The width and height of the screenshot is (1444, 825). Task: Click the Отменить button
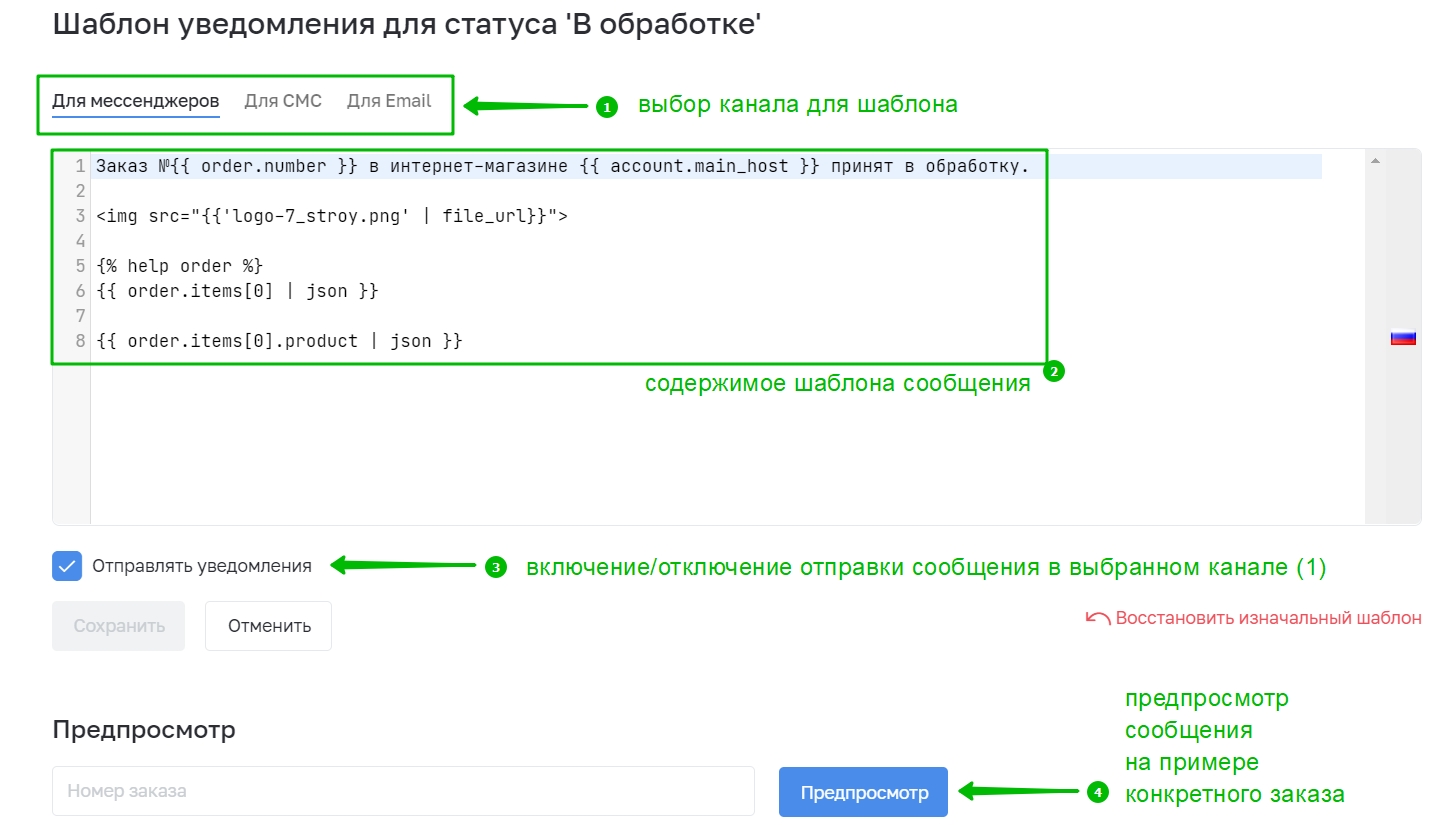click(x=269, y=626)
